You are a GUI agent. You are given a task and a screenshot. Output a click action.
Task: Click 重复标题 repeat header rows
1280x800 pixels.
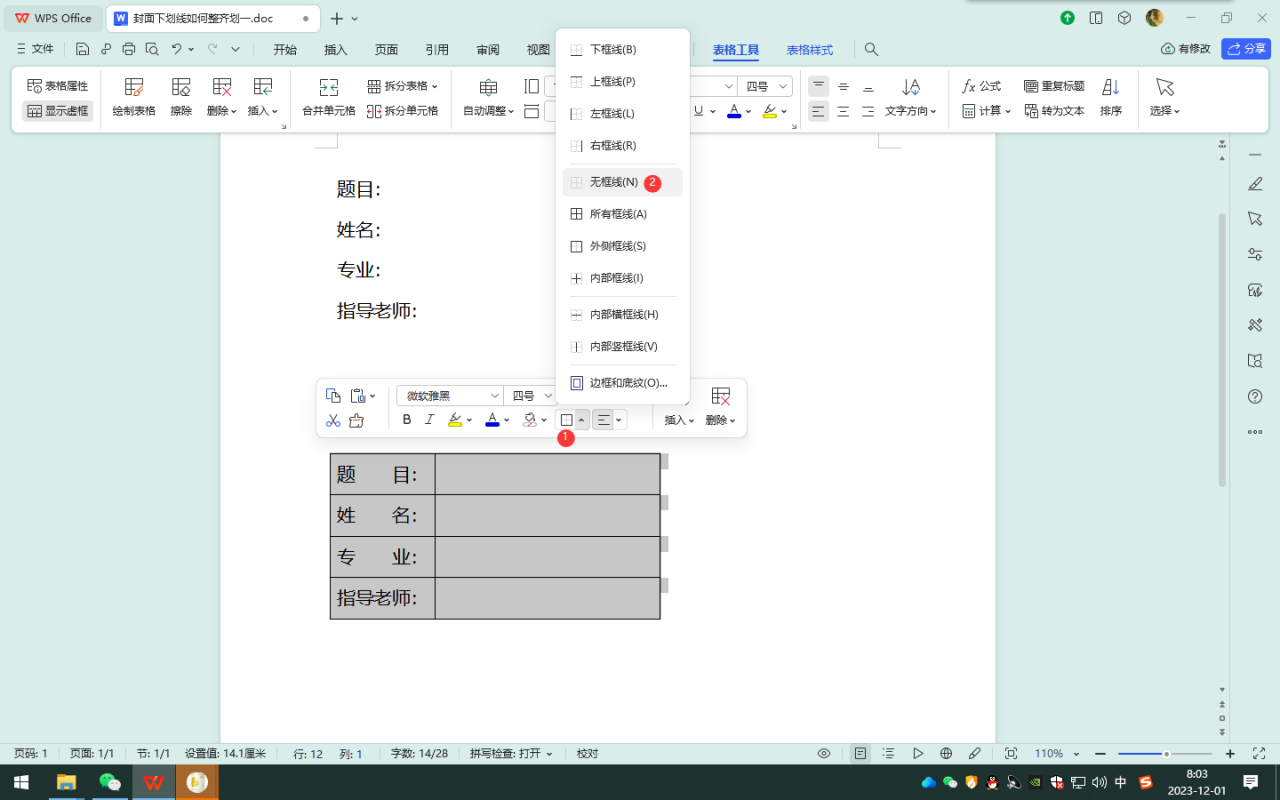click(1054, 86)
